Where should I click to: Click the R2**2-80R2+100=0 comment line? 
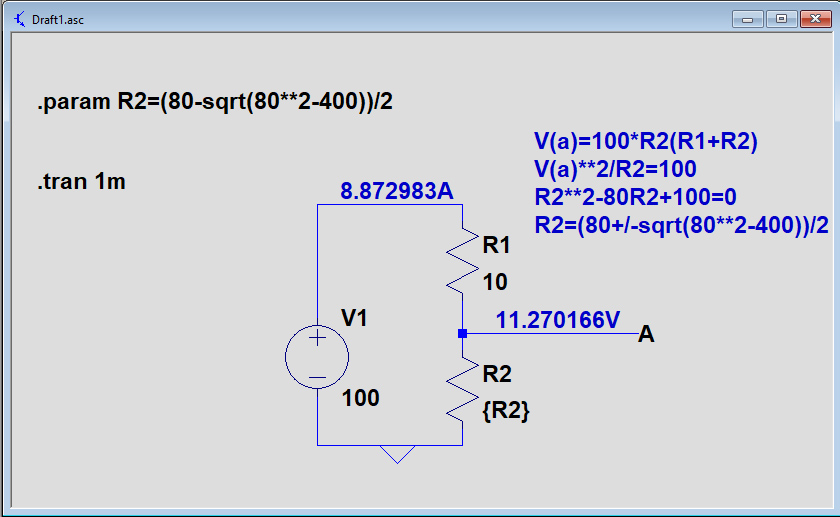click(x=635, y=197)
